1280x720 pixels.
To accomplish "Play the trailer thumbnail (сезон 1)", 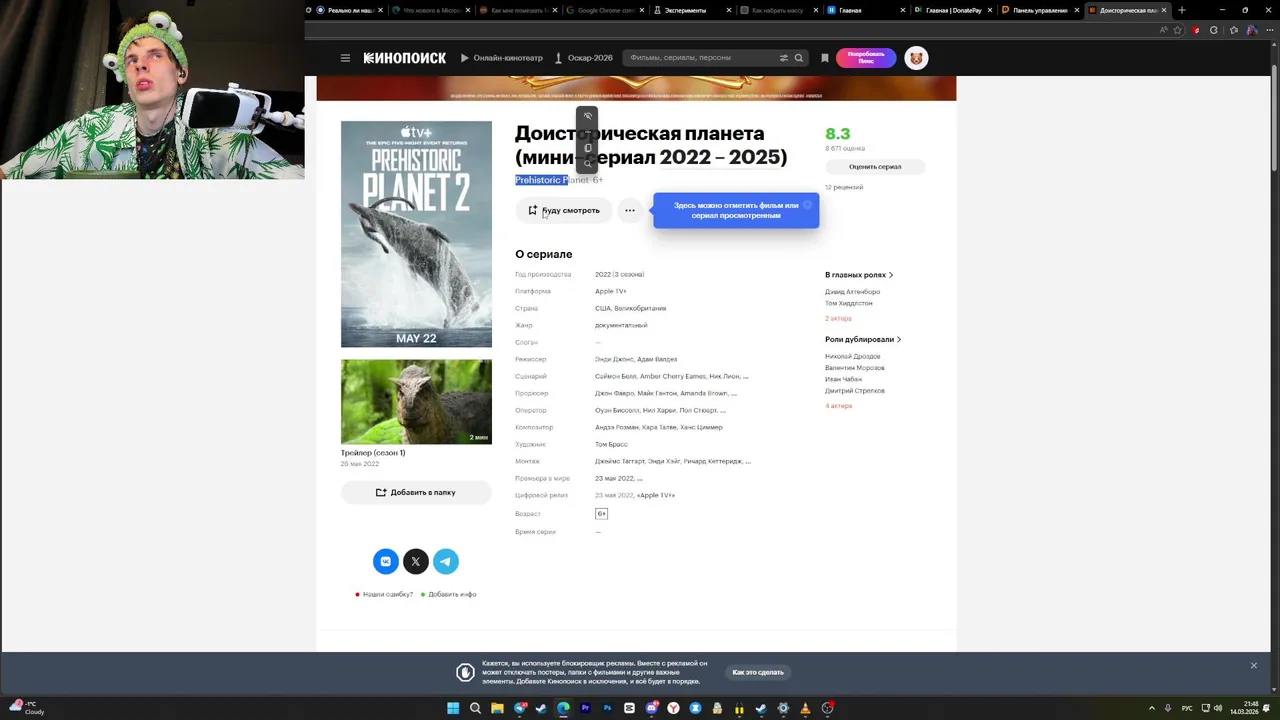I will [416, 402].
